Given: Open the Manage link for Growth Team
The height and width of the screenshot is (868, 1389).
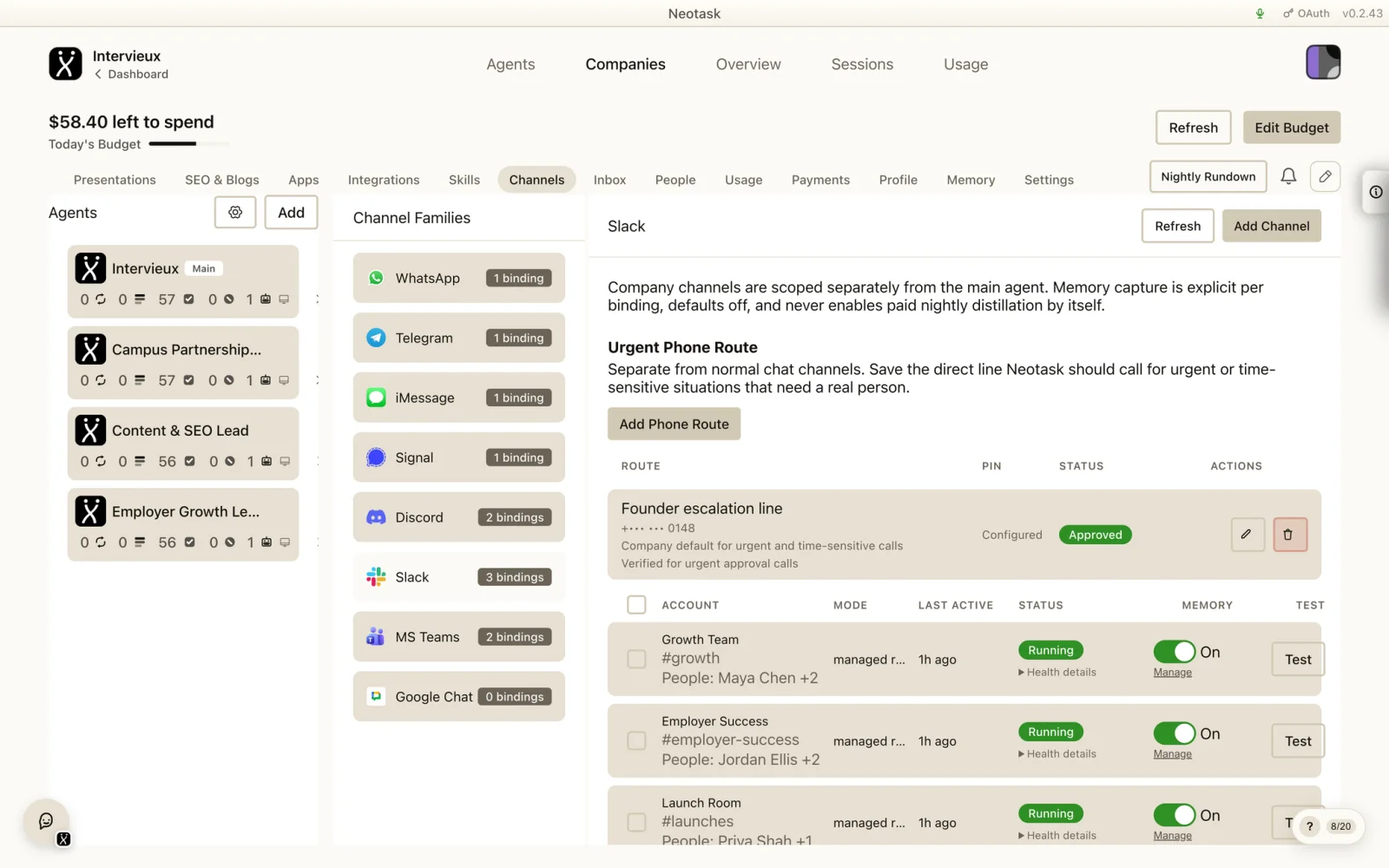Looking at the screenshot, I should (x=1172, y=673).
